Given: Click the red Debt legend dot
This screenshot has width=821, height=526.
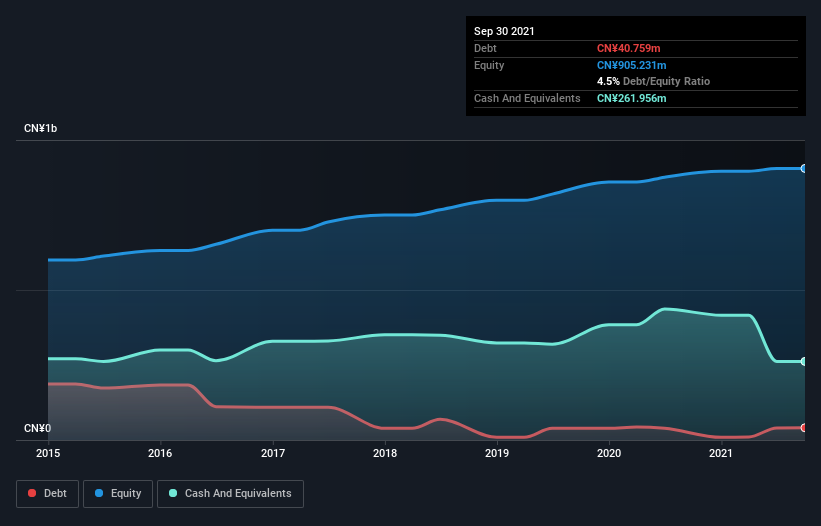Looking at the screenshot, I should tap(32, 493).
